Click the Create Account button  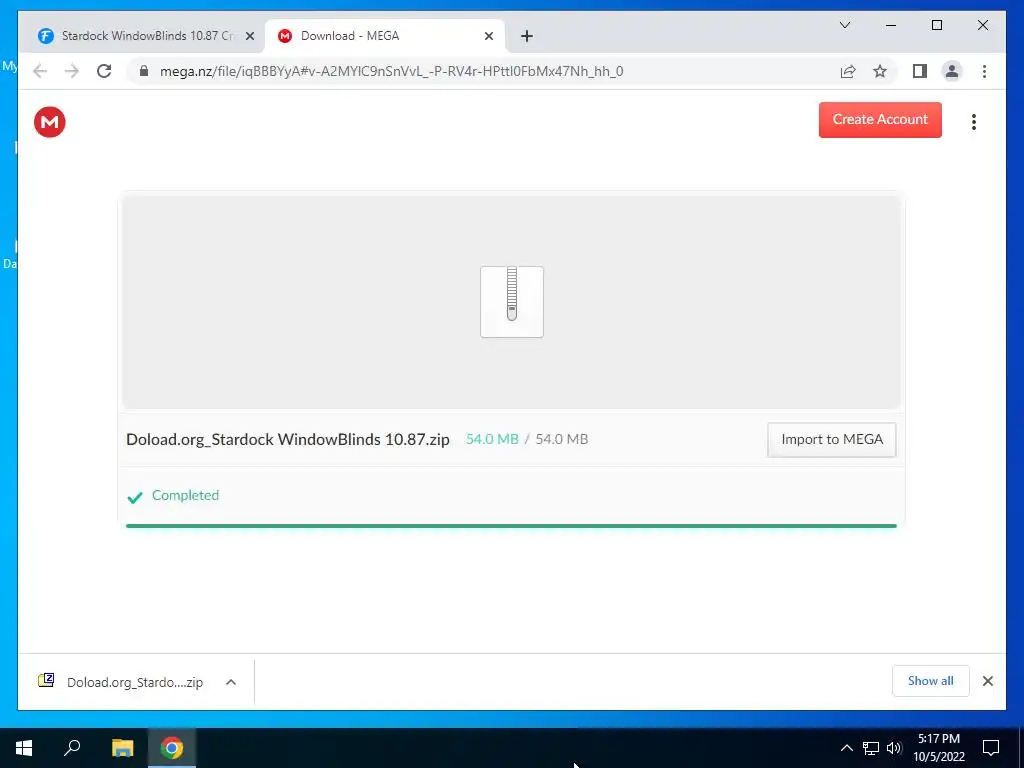[880, 120]
